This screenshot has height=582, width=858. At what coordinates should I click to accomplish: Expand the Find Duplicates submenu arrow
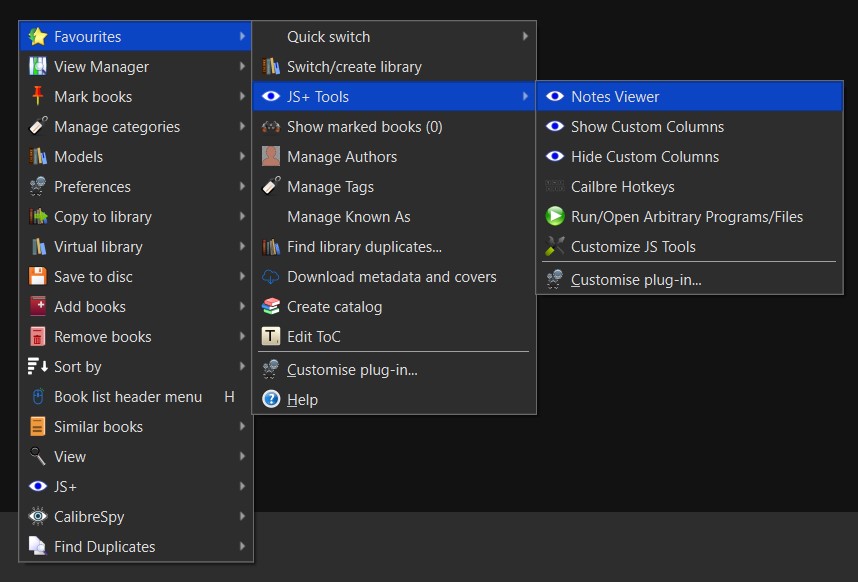243,547
